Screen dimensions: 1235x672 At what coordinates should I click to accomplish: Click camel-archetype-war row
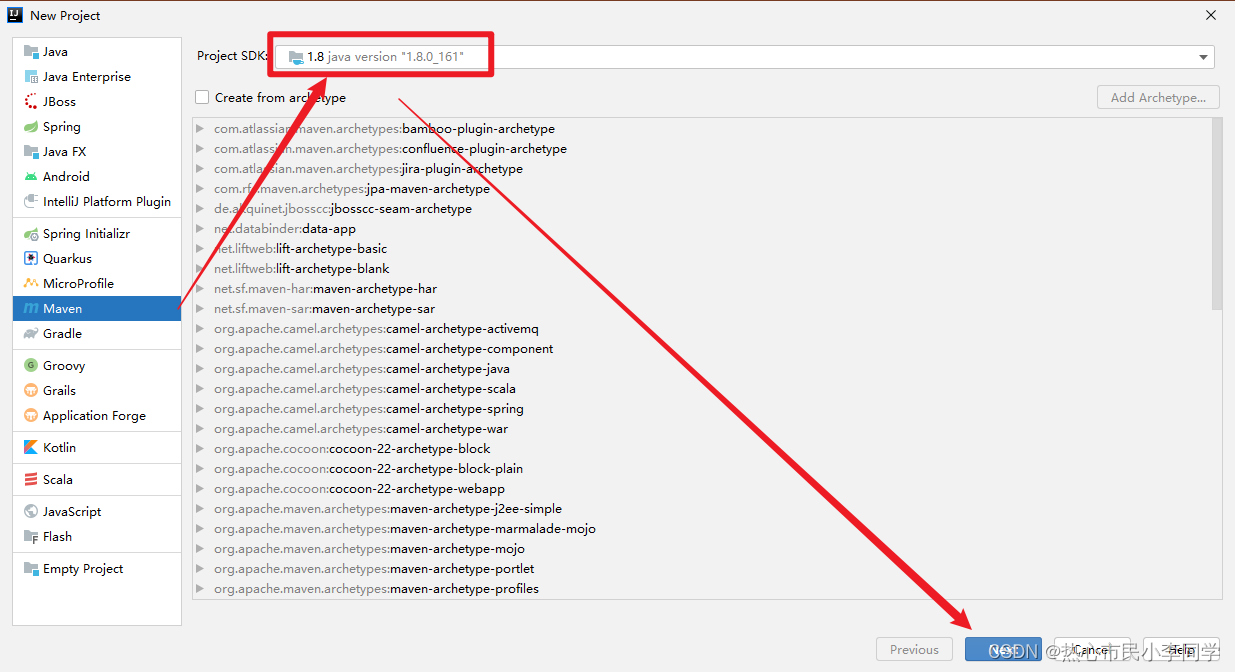coord(702,429)
